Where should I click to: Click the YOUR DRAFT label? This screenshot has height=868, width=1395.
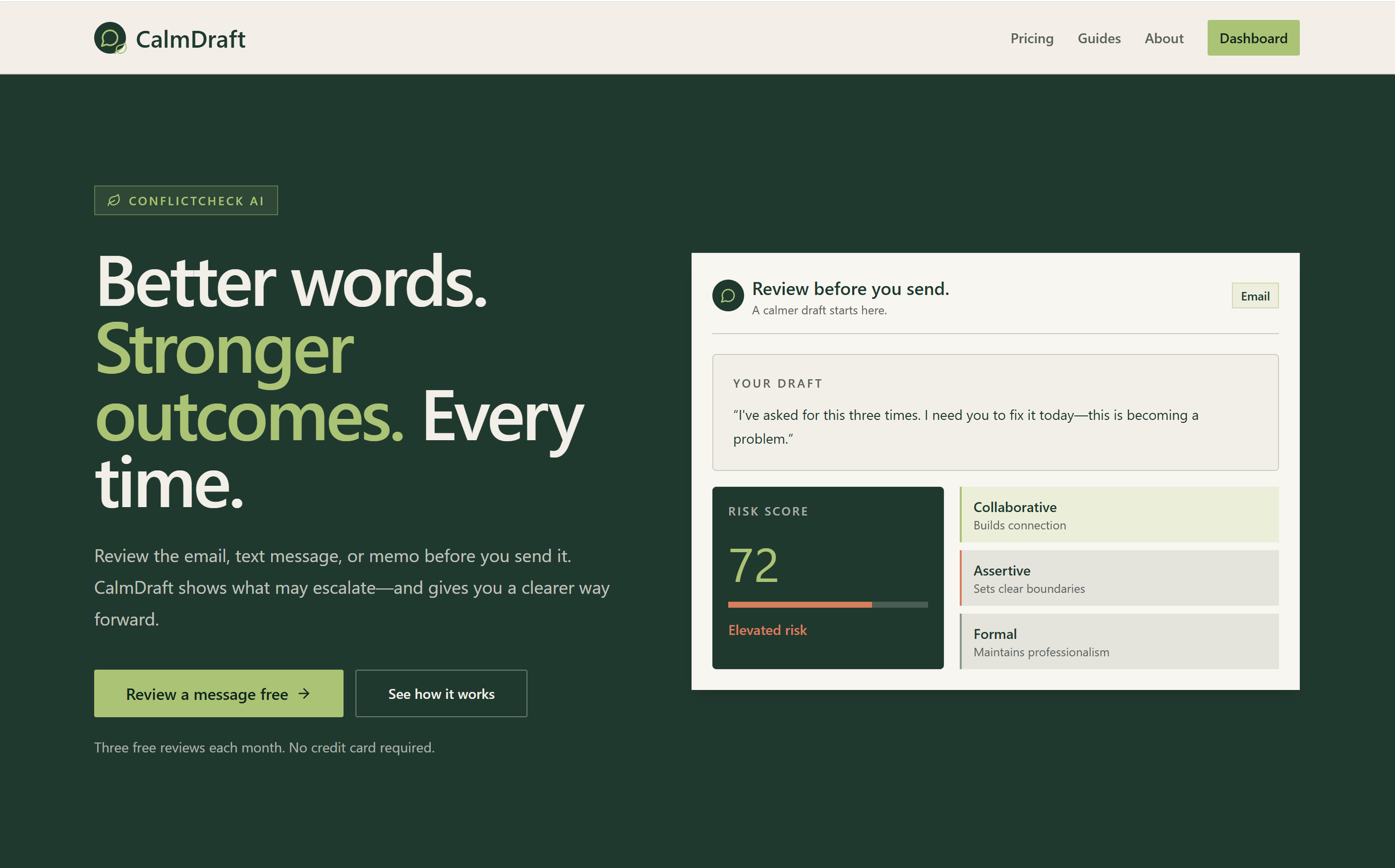click(x=777, y=383)
